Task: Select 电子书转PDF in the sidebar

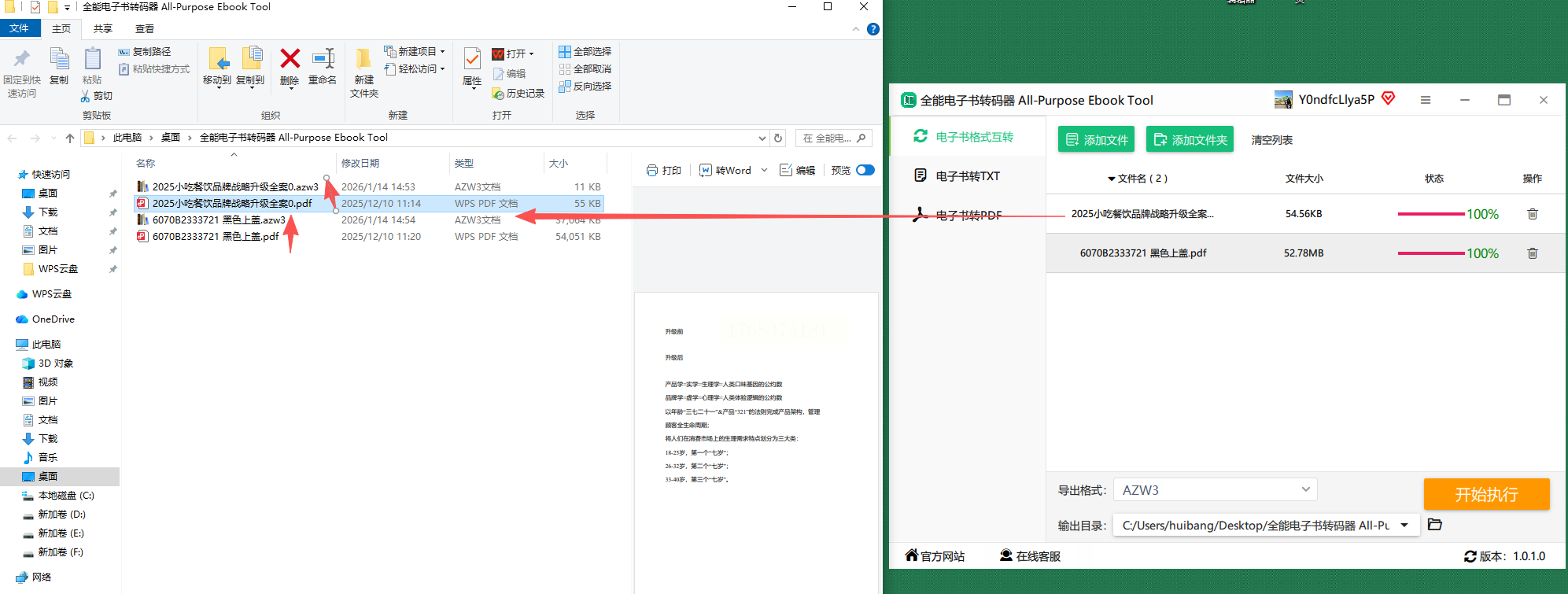Action: click(x=968, y=216)
